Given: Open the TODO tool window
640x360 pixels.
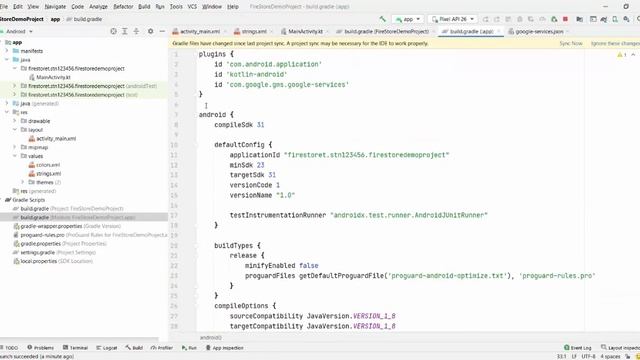Looking at the screenshot, I should [10, 348].
